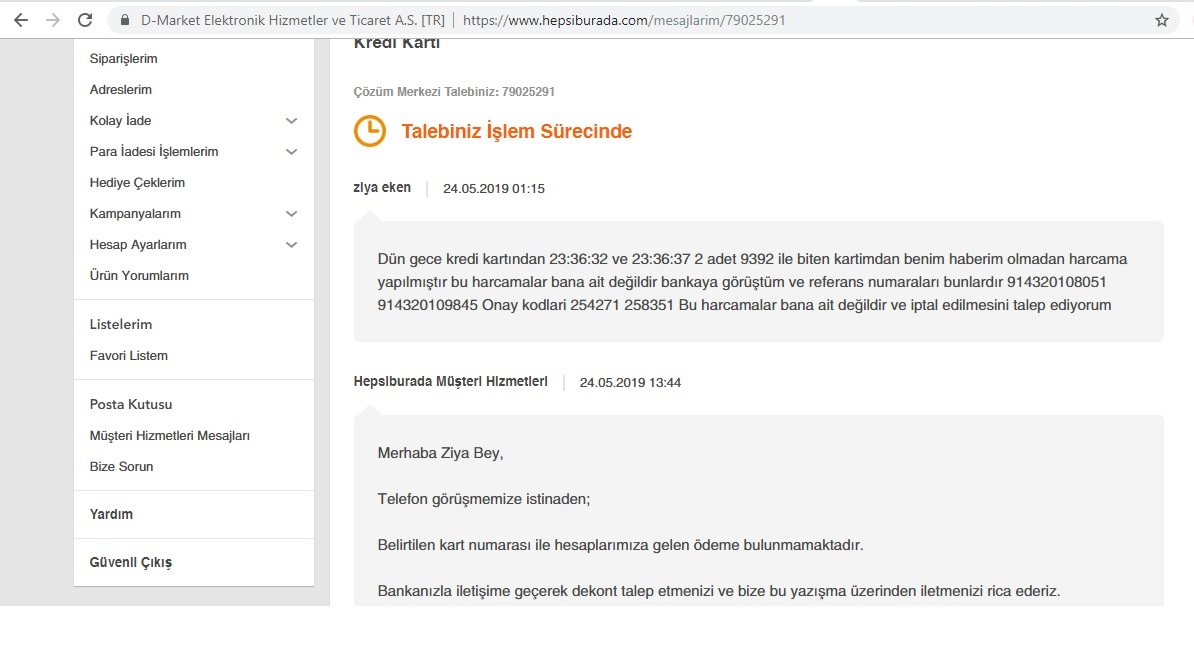Open Müşteri Hizmetleri Mesajları

(x=169, y=436)
